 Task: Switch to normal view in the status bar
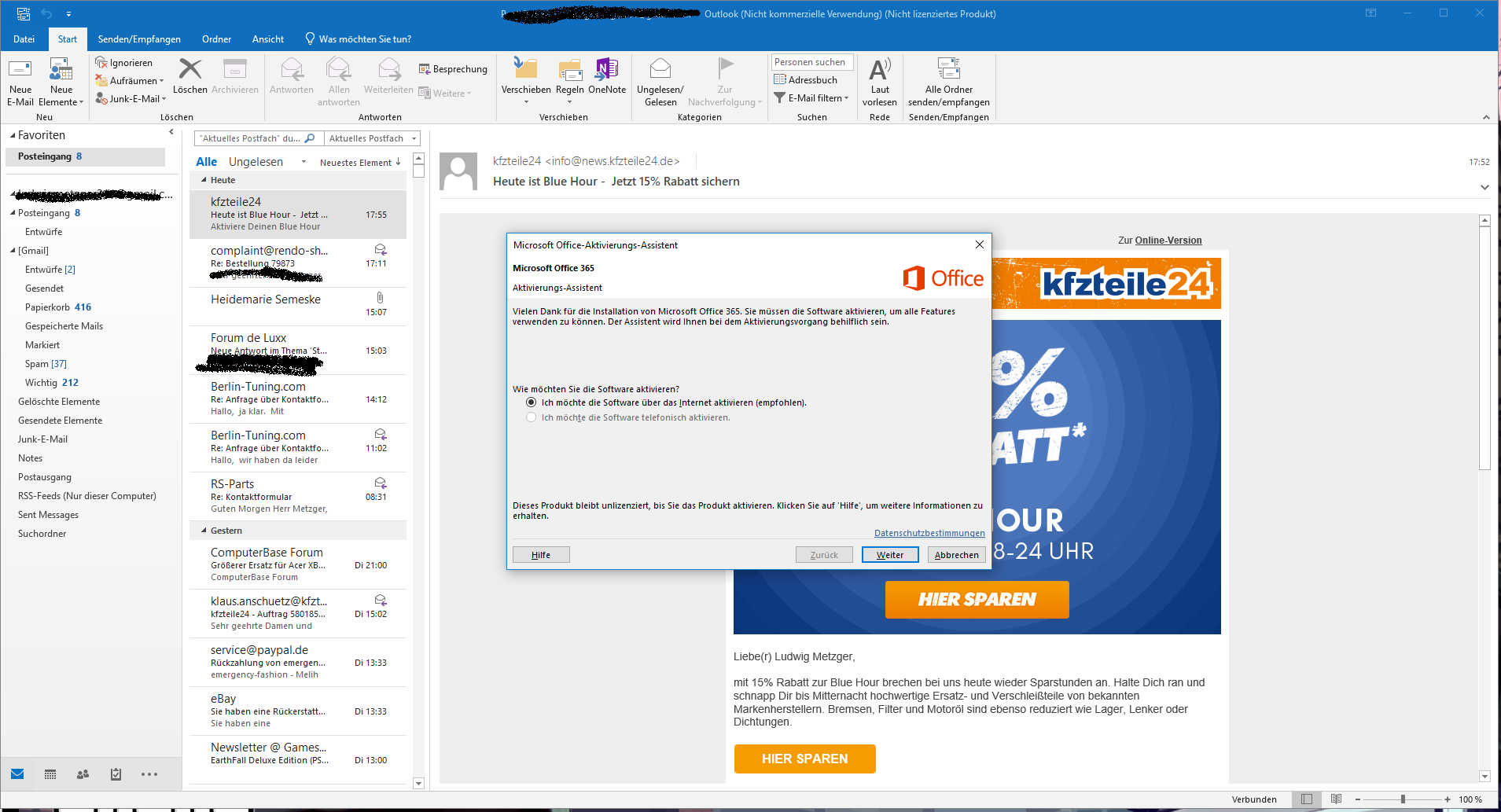(x=1307, y=799)
